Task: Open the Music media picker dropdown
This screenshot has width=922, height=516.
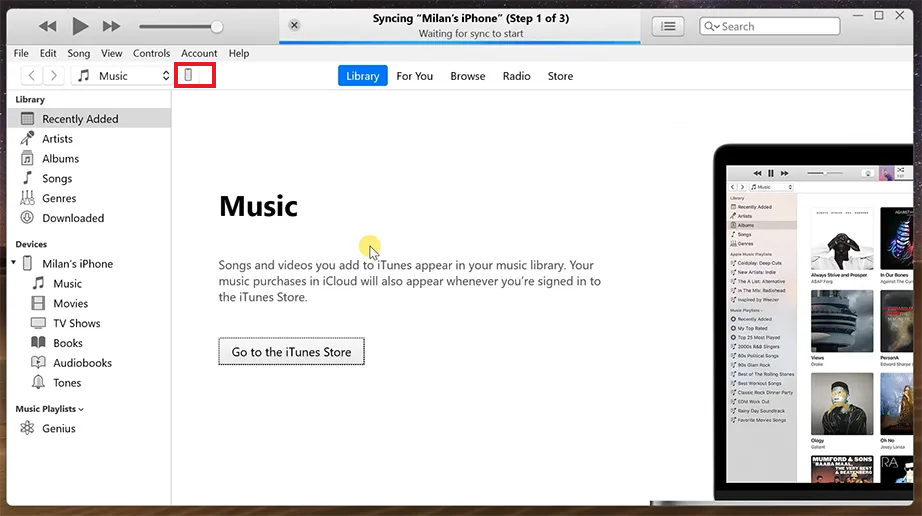Action: point(122,76)
